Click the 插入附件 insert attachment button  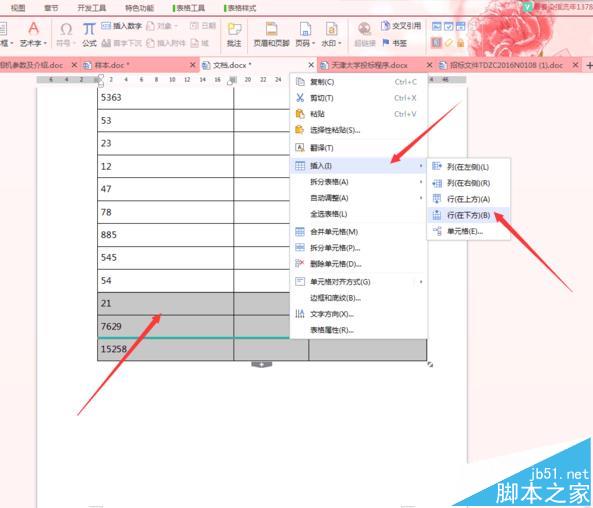pyautogui.click(x=166, y=43)
